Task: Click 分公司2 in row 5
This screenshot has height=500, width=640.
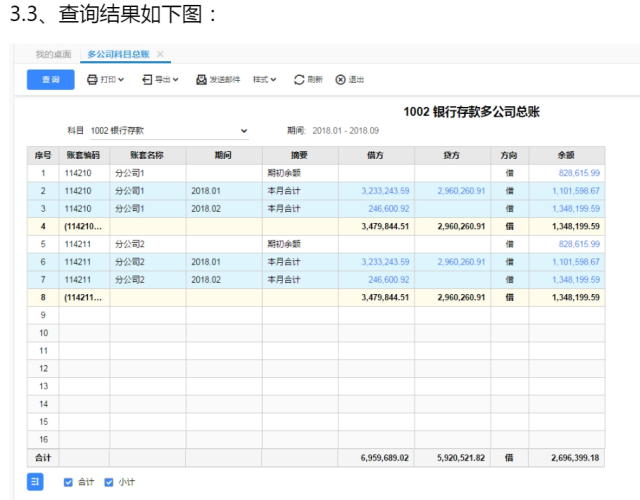Action: tap(130, 244)
